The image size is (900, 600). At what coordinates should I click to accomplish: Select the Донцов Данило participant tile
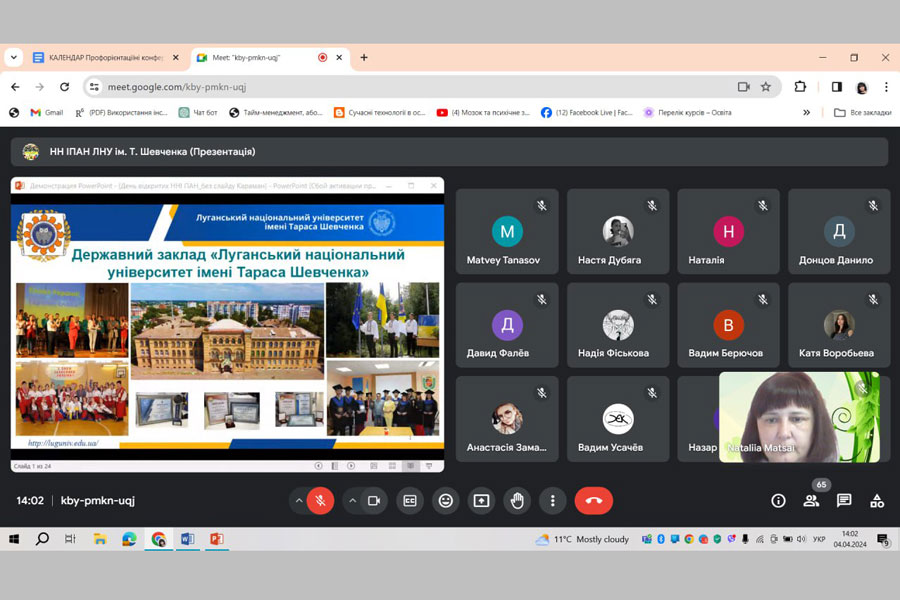(x=839, y=231)
